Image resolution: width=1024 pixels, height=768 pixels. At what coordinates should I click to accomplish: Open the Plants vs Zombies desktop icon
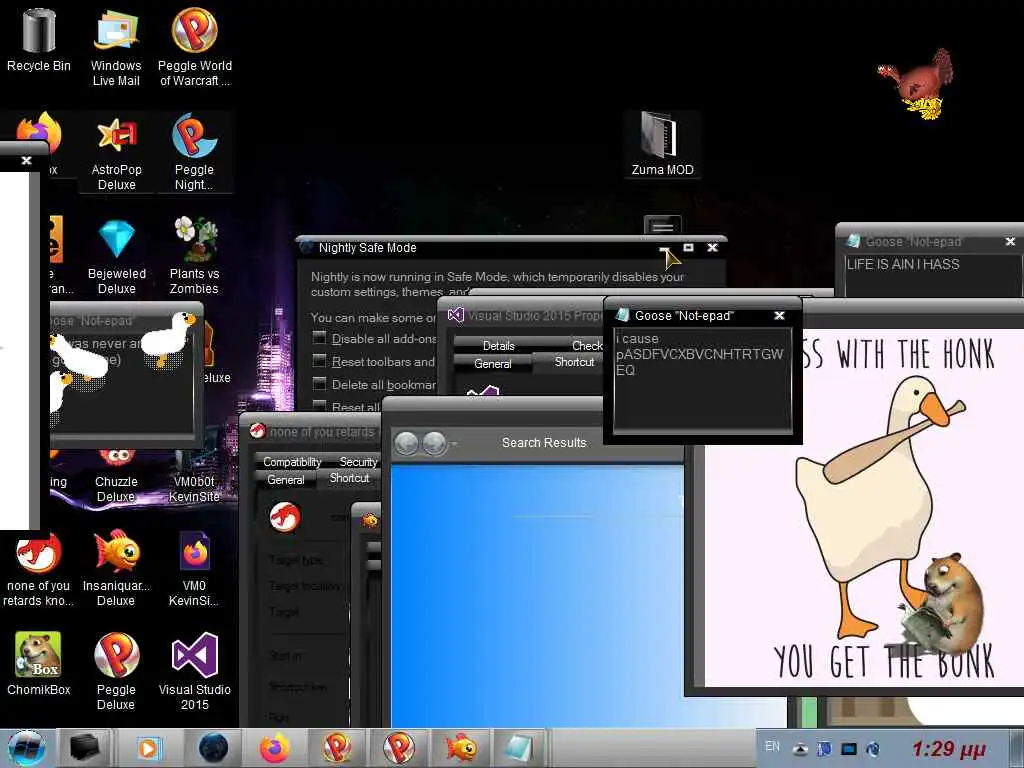pos(195,256)
